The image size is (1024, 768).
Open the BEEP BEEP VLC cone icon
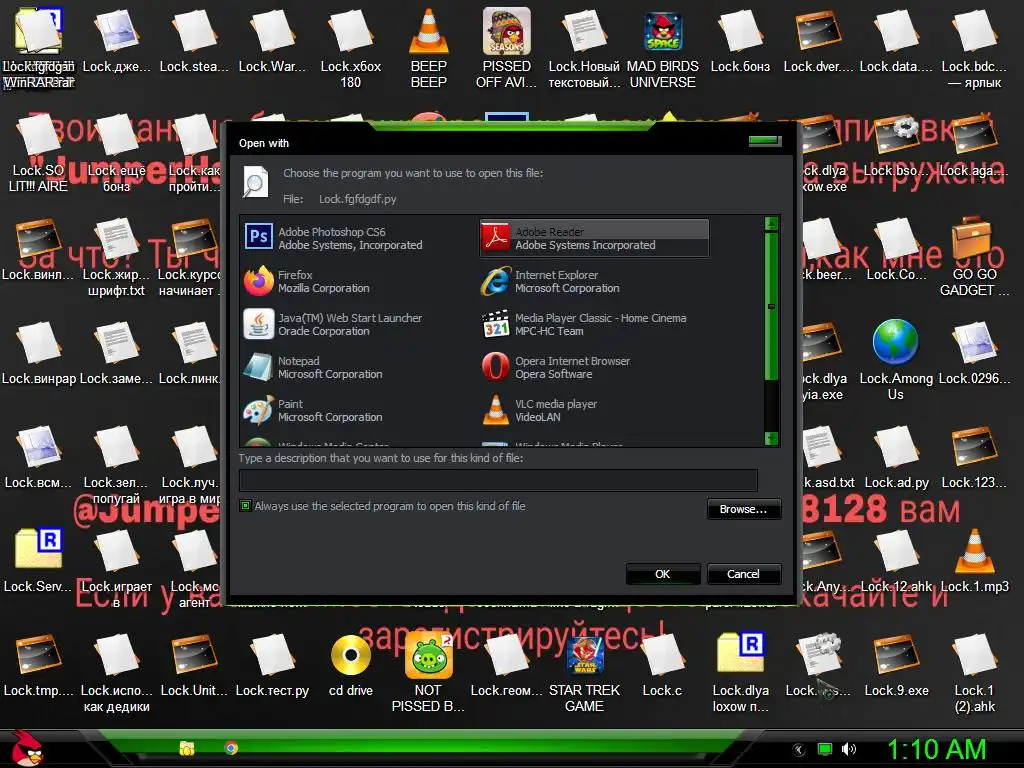(x=428, y=48)
